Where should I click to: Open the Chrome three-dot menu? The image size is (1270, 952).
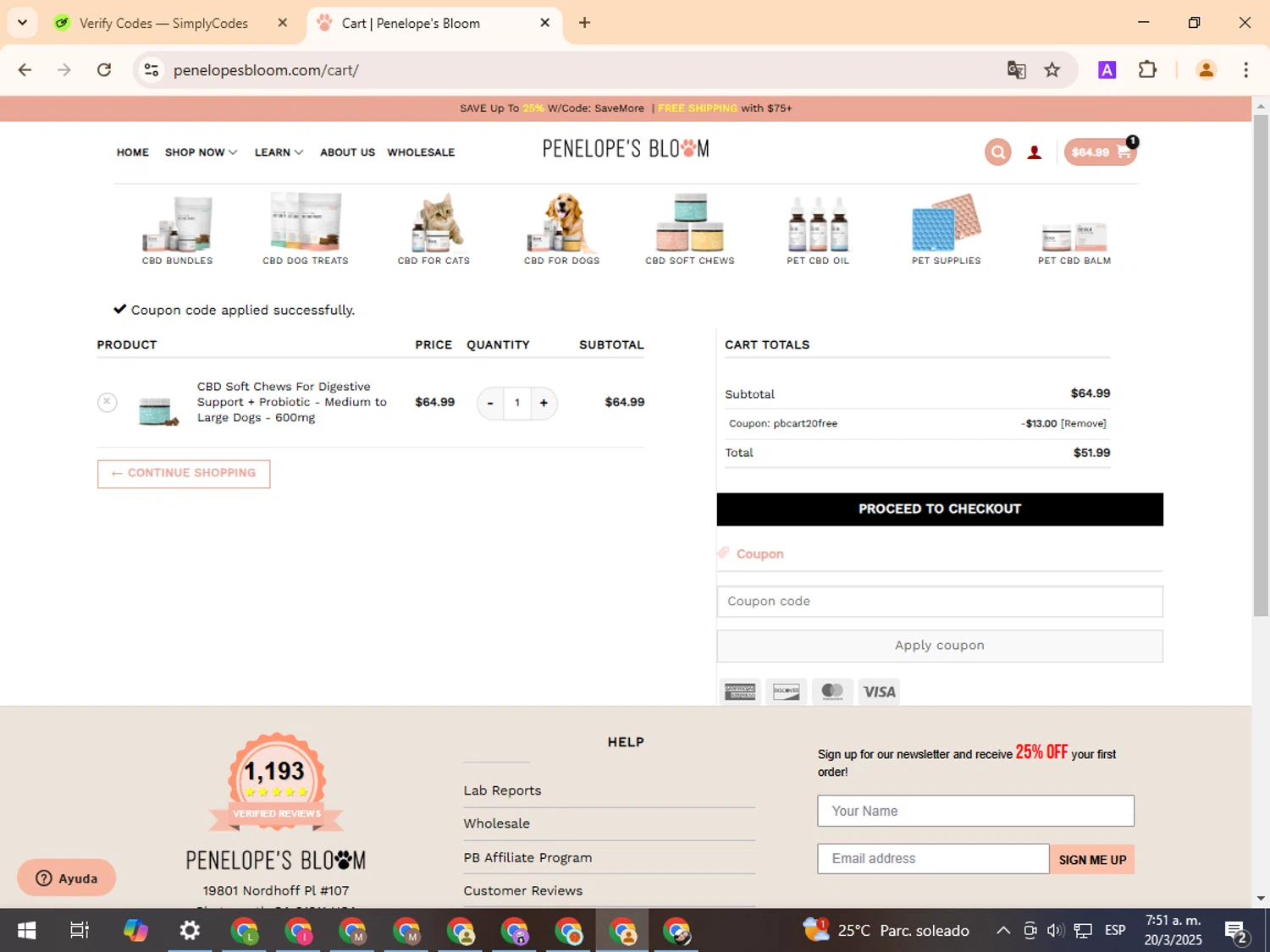tap(1245, 70)
